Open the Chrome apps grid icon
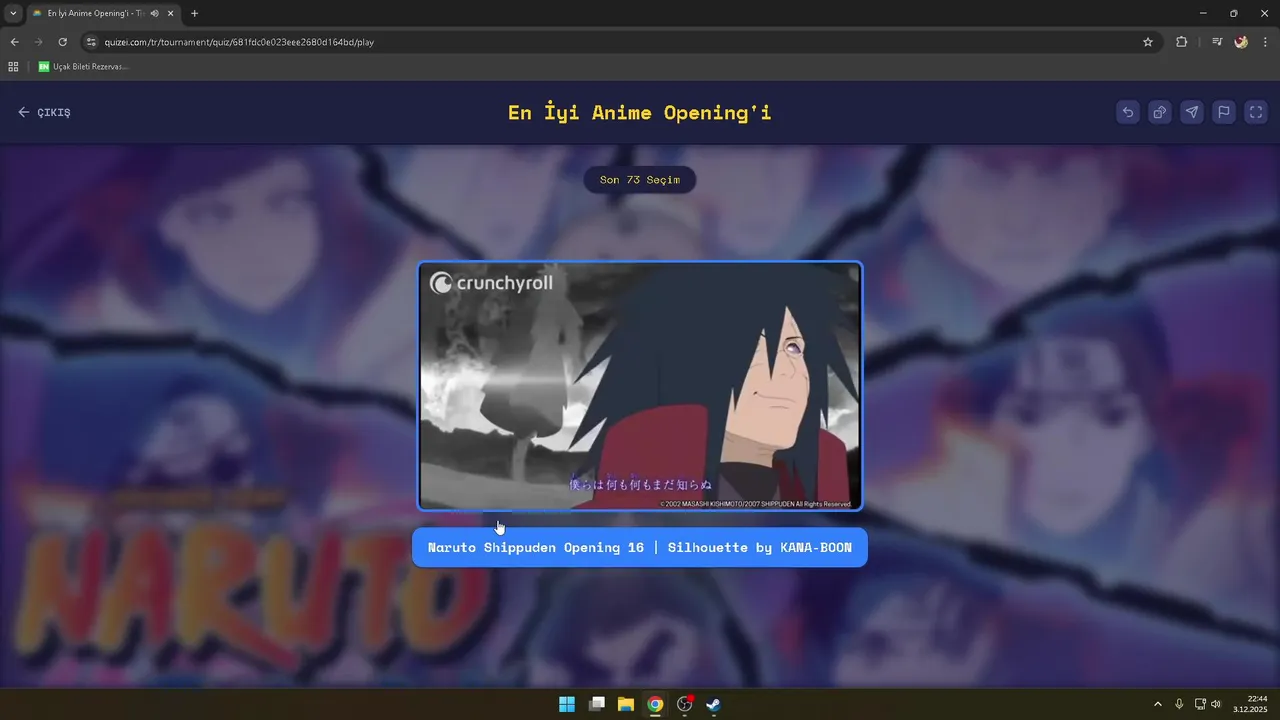 point(13,67)
